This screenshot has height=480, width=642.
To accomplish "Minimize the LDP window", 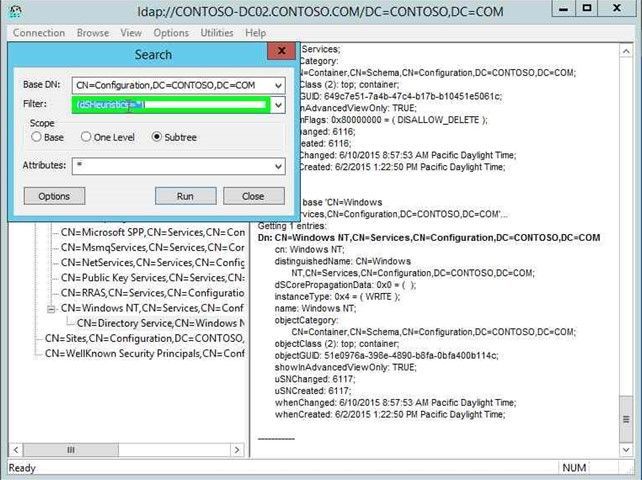I will click(564, 9).
